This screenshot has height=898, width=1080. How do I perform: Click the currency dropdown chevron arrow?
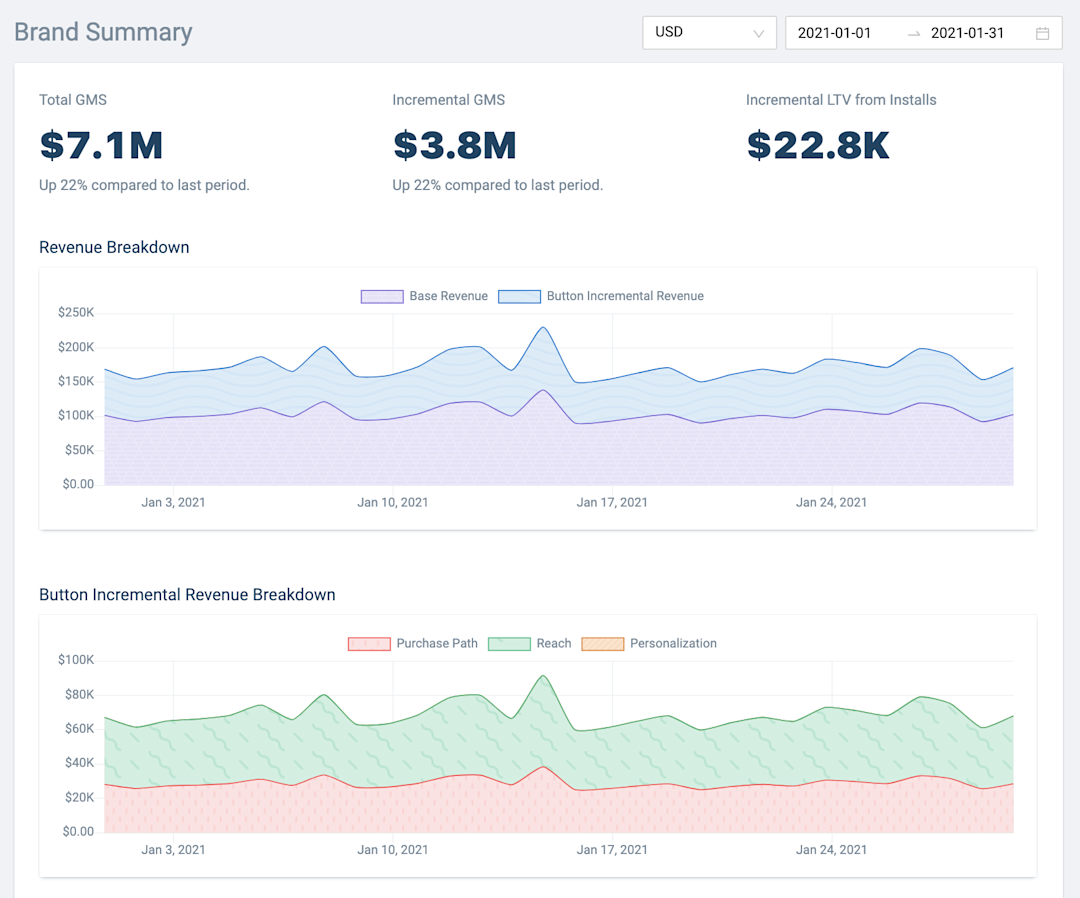point(758,33)
